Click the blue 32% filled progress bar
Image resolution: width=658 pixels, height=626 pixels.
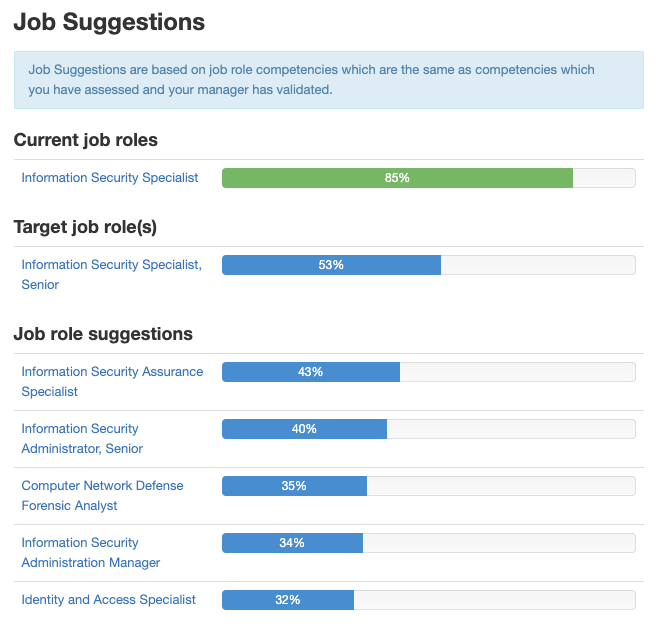pyautogui.click(x=288, y=600)
